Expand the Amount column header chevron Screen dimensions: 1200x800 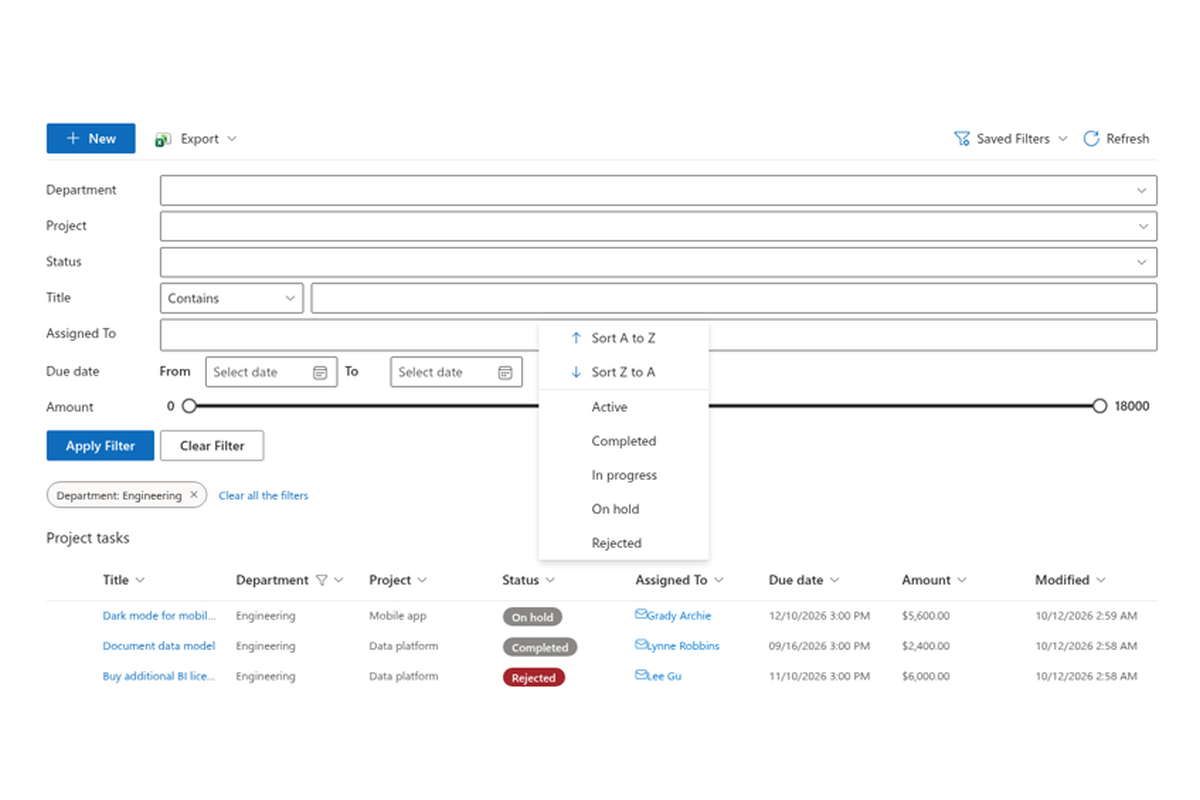pos(962,580)
